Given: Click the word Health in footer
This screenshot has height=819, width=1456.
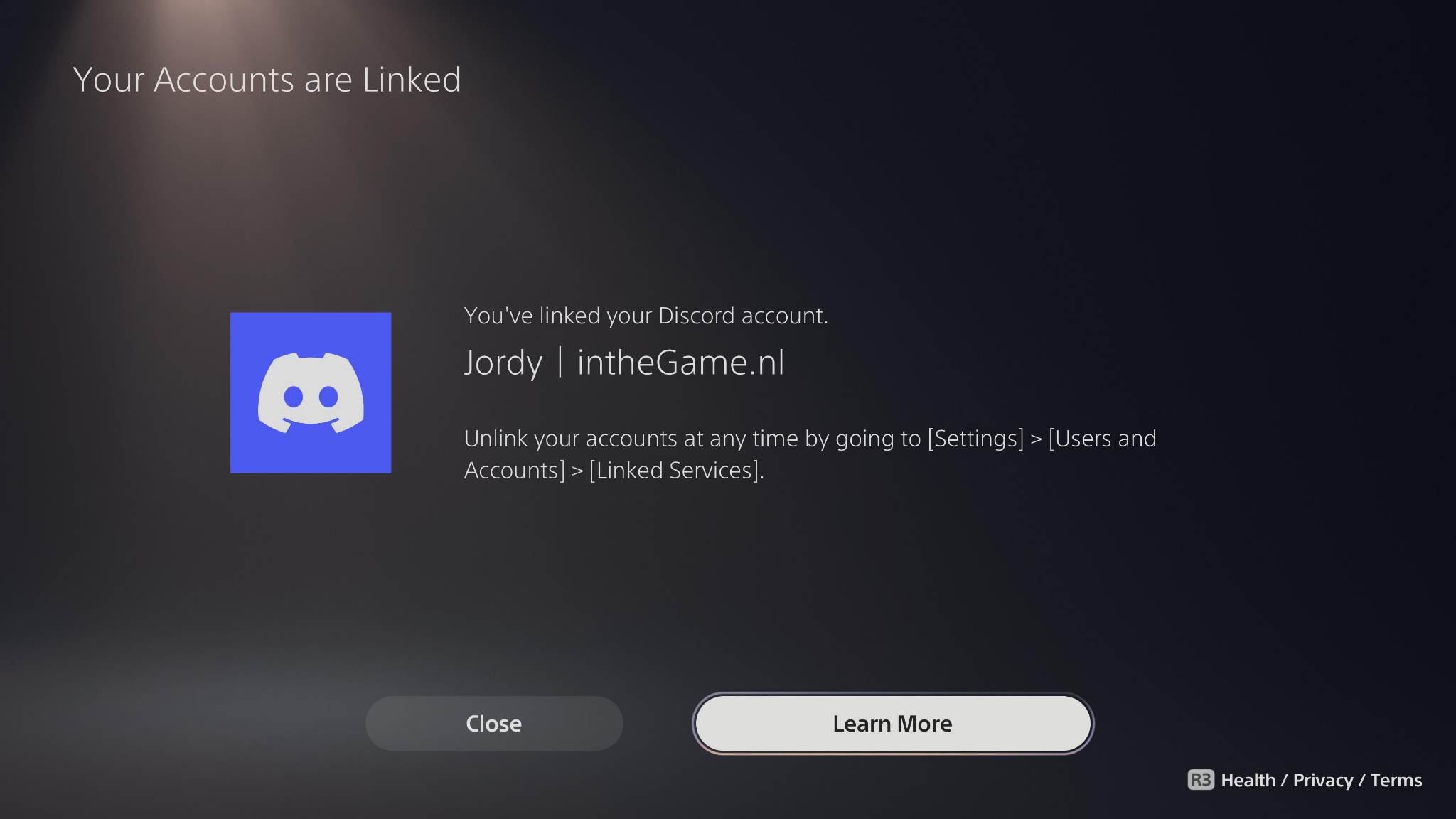Looking at the screenshot, I should pyautogui.click(x=1248, y=780).
